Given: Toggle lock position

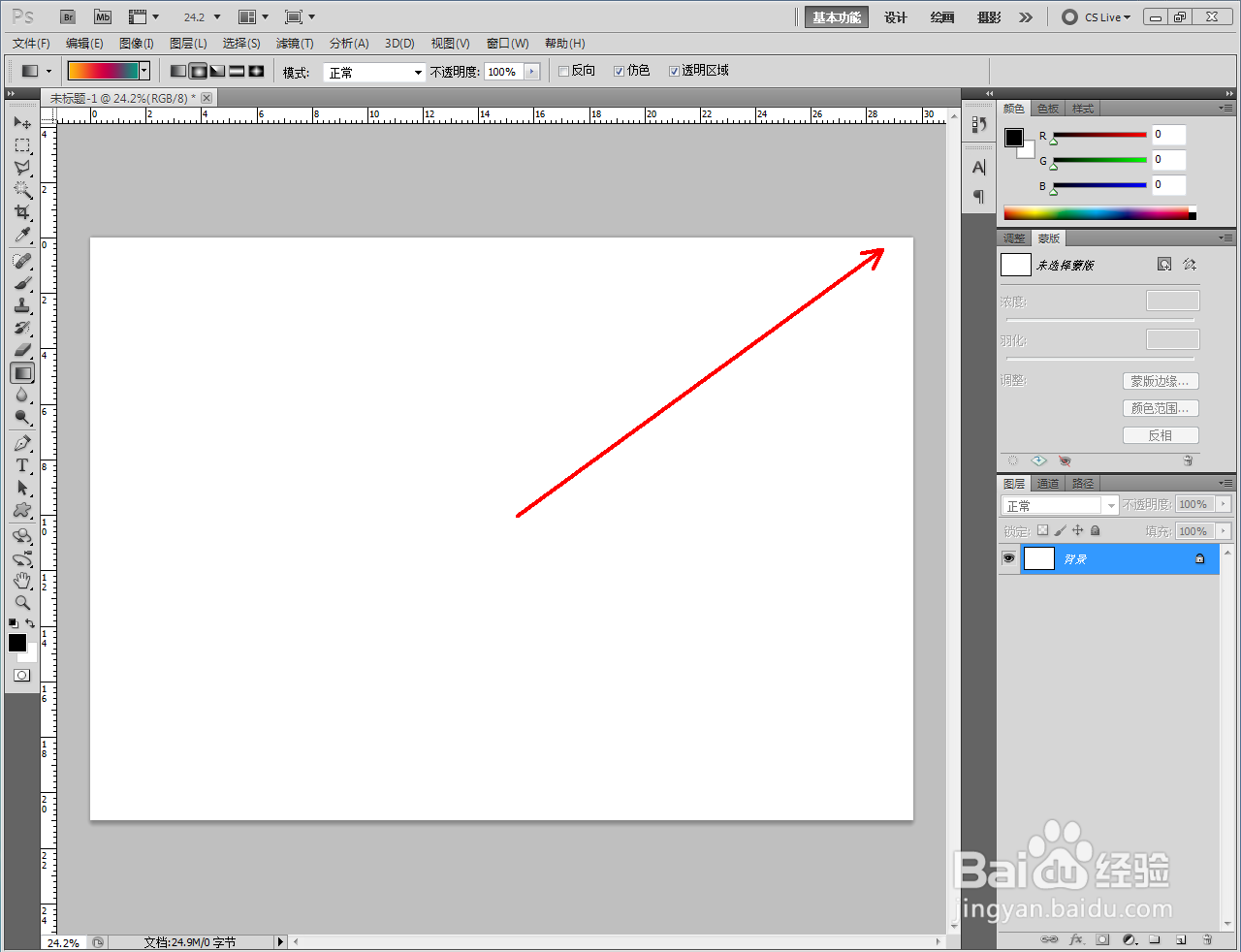Looking at the screenshot, I should tap(1077, 530).
